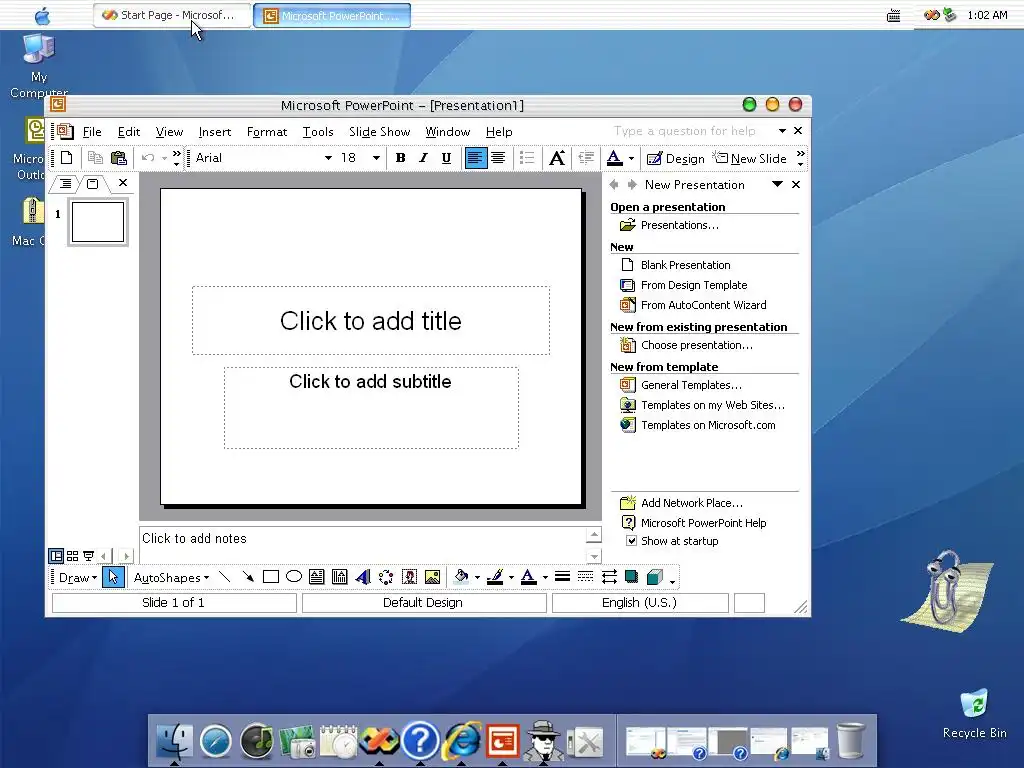The image size is (1024, 768).
Task: Select the Oval drawing tool
Action: tap(294, 577)
